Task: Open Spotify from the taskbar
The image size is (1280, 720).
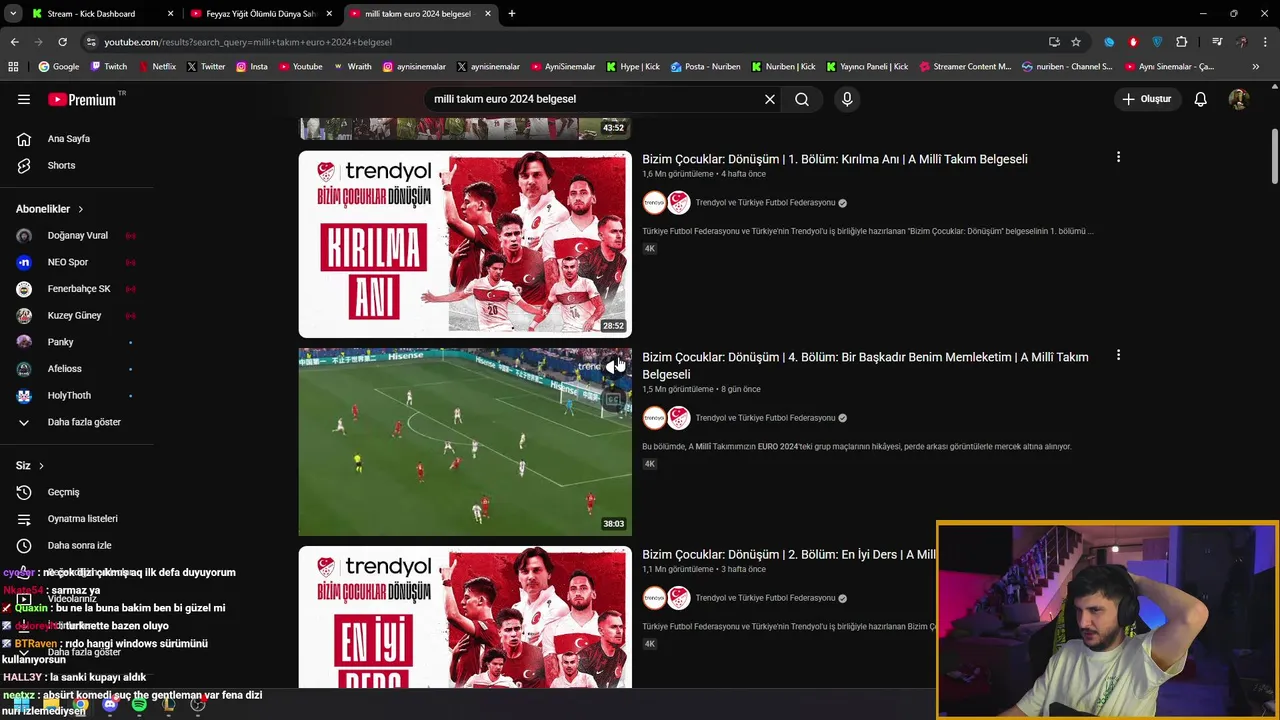Action: [139, 705]
